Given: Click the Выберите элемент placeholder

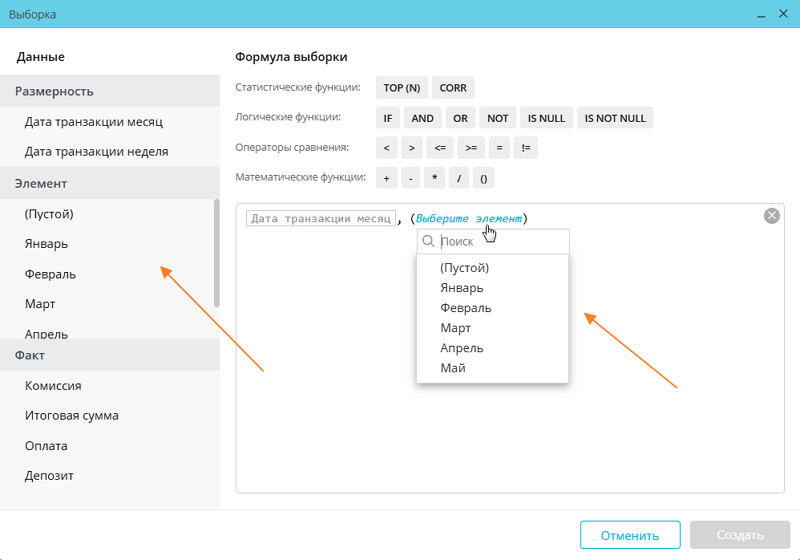Looking at the screenshot, I should [469, 218].
